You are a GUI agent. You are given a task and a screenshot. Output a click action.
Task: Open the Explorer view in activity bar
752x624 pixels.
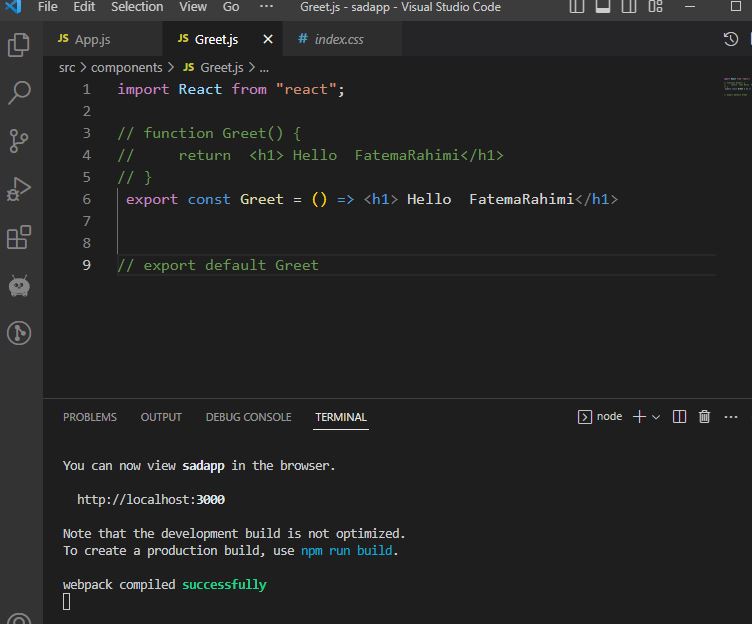coord(19,45)
